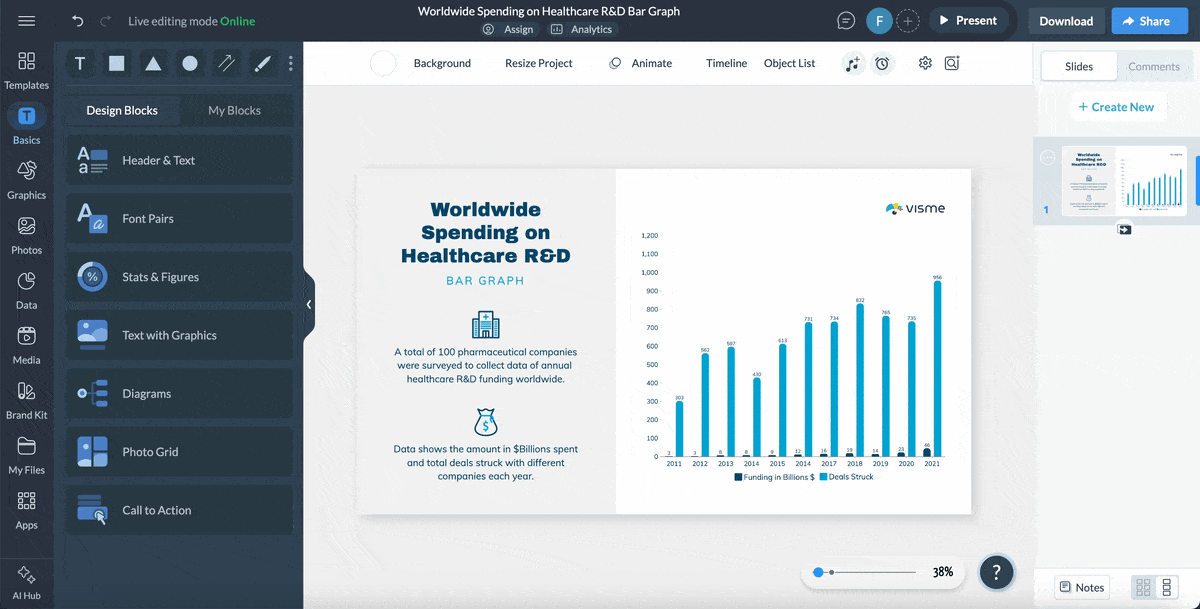Open the project settings gear
This screenshot has width=1200, height=609.
924,63
